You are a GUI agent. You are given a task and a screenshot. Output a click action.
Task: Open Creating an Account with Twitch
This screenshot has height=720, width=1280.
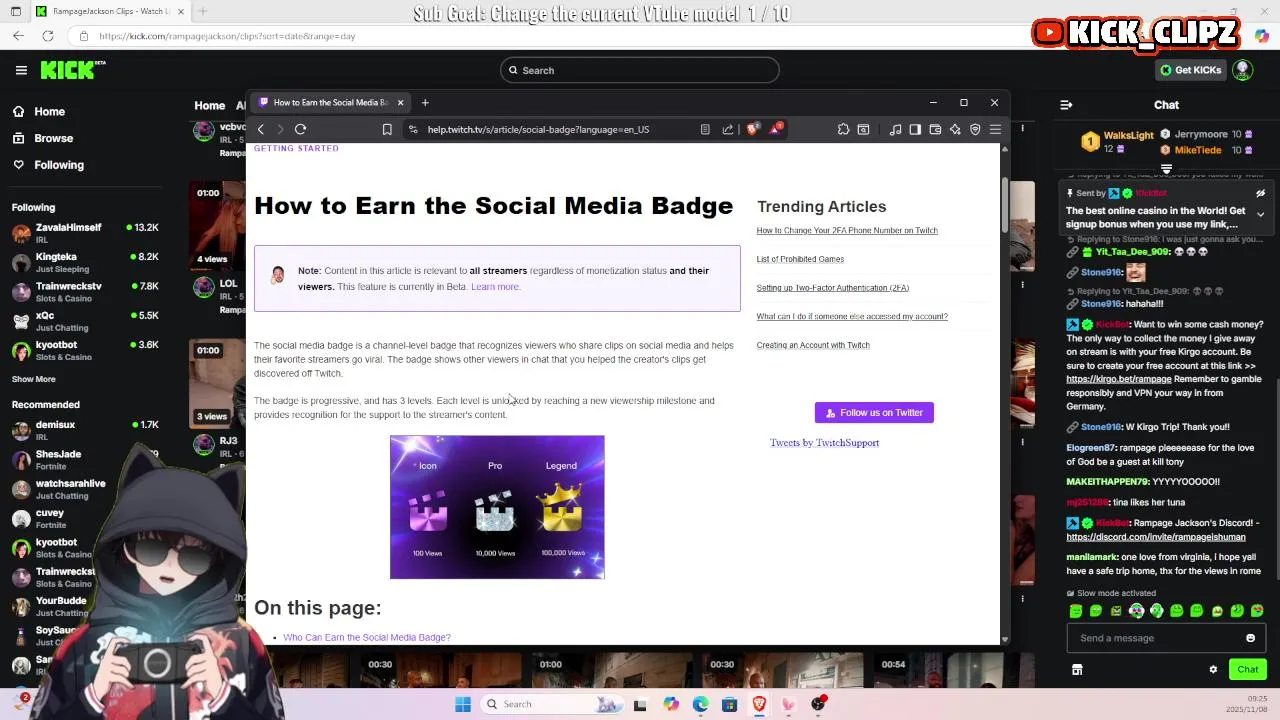pyautogui.click(x=813, y=345)
